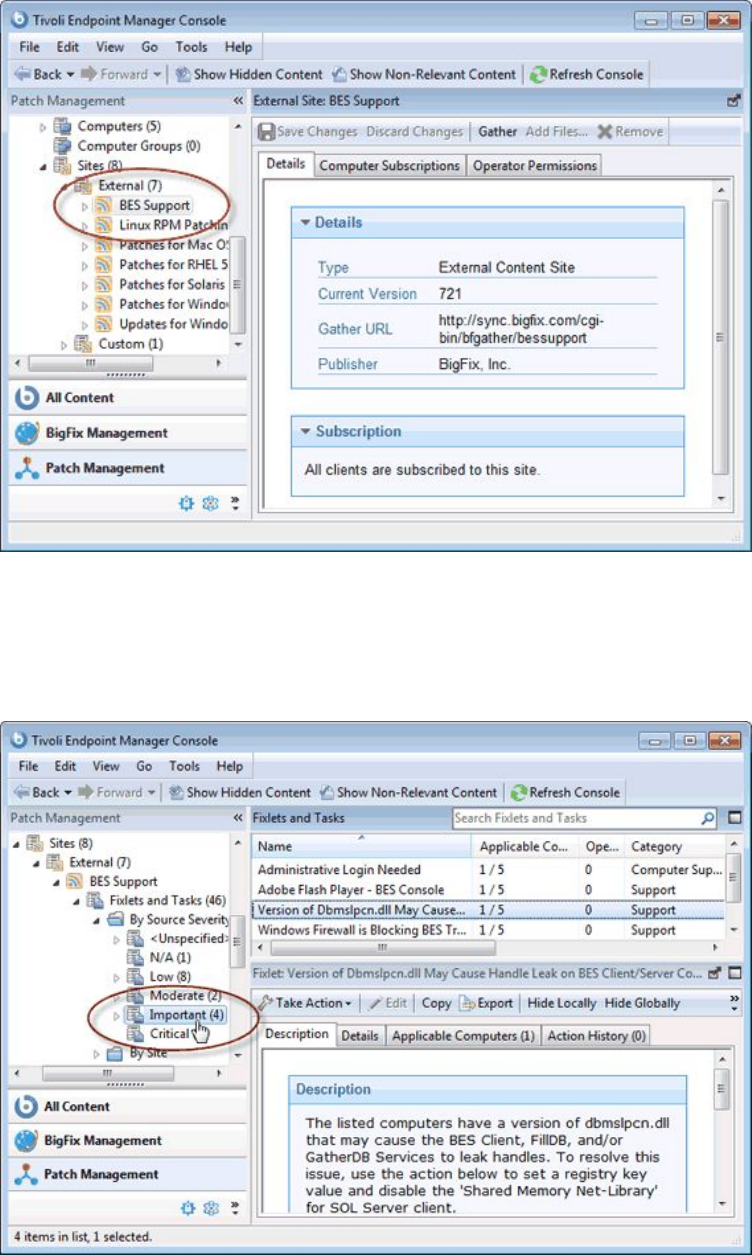Viewport: 752px width, 1255px height.
Task: Collapse navigation pane chevrons in upper window
Action: [x=238, y=101]
